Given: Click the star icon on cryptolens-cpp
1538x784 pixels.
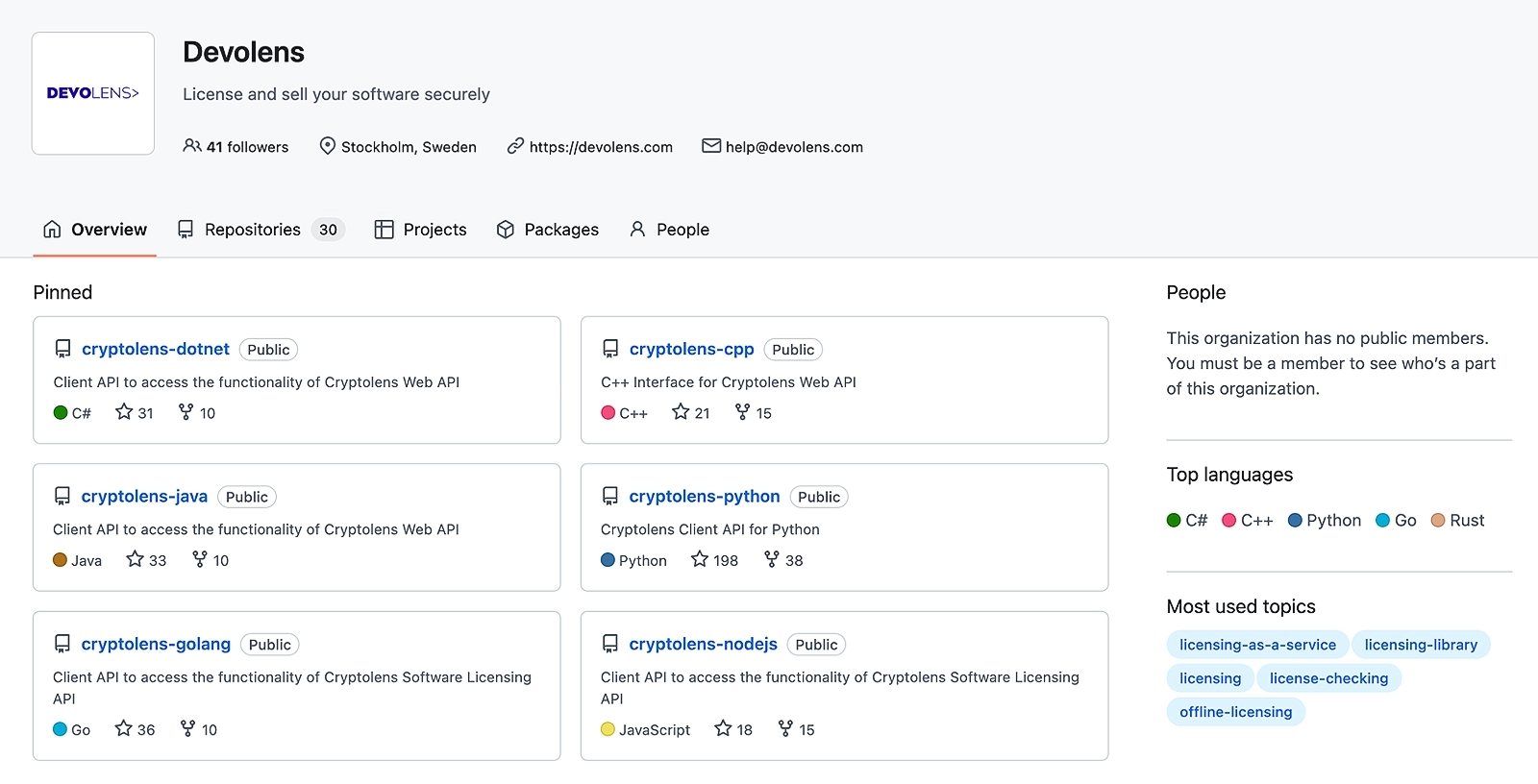Looking at the screenshot, I should pyautogui.click(x=681, y=412).
